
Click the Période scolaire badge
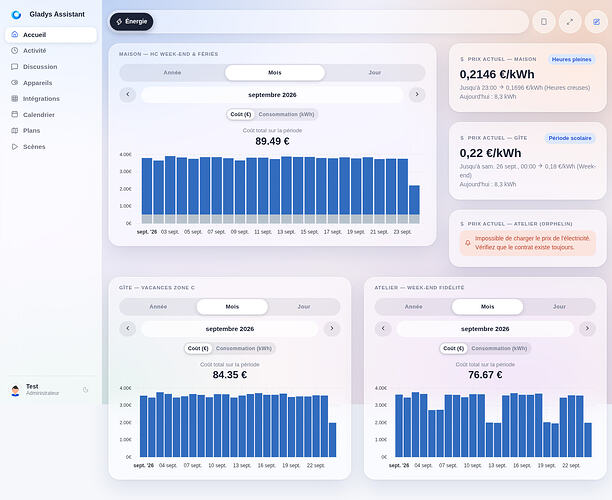[570, 138]
